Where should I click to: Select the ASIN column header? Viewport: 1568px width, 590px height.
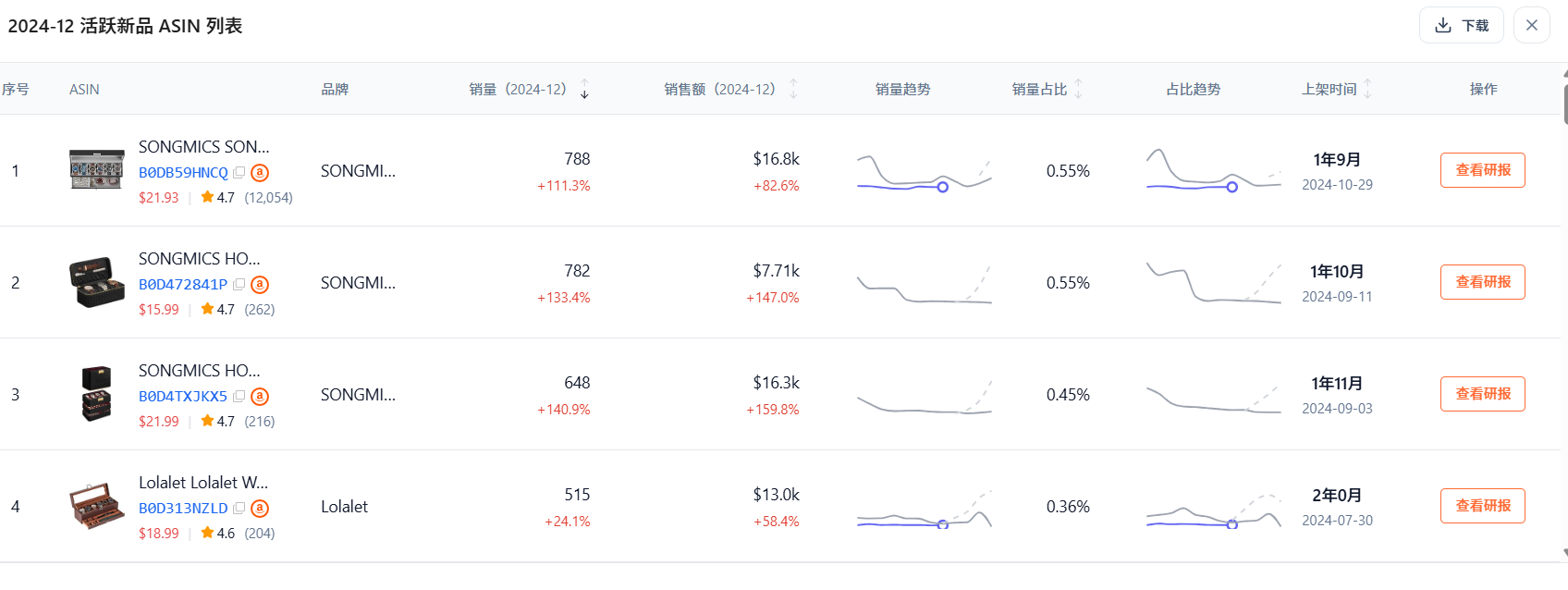[84, 89]
